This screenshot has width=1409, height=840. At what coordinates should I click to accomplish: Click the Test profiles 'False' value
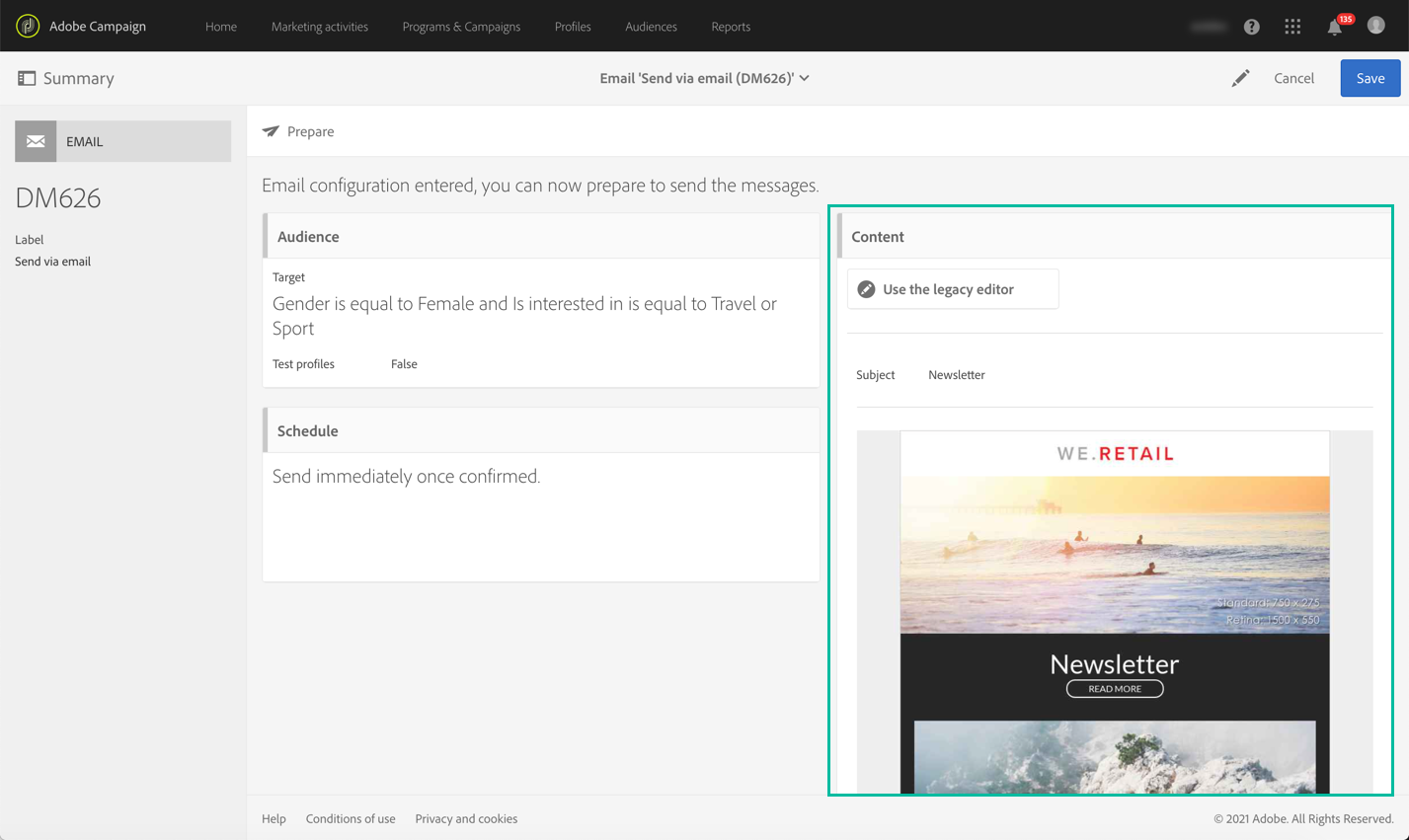click(404, 364)
